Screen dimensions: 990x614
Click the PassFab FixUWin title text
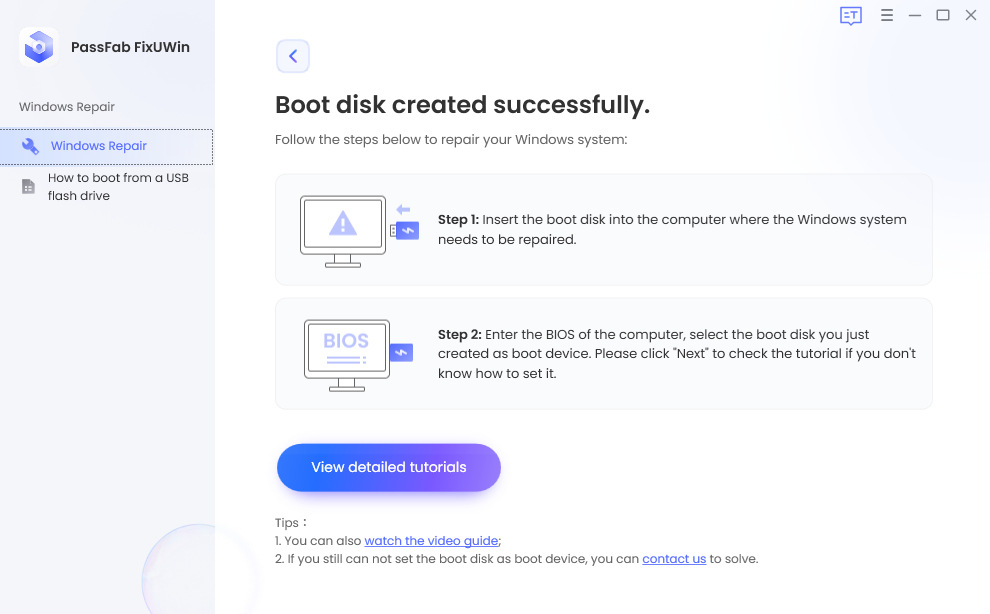[x=130, y=47]
